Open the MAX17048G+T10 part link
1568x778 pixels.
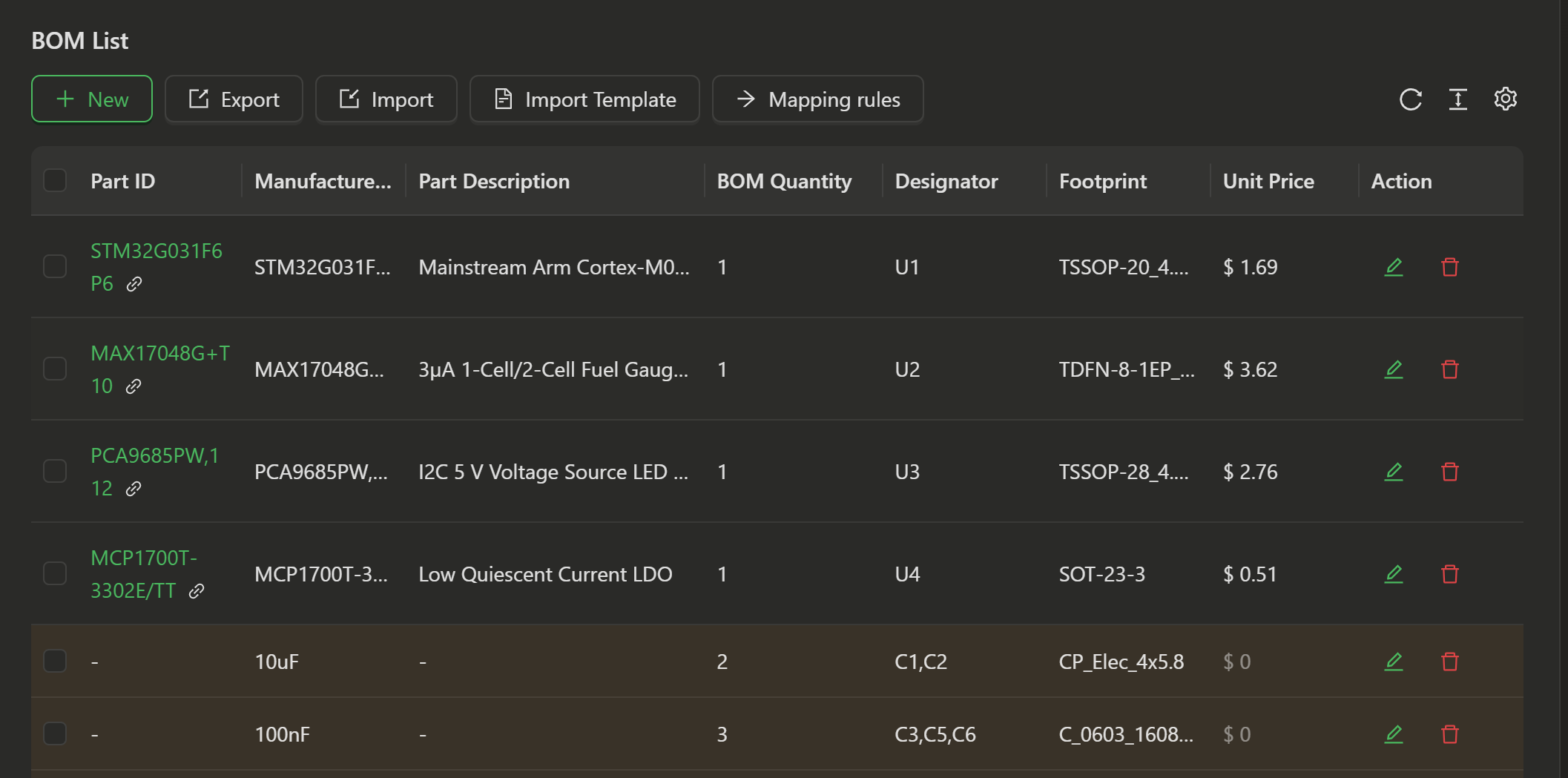[159, 354]
